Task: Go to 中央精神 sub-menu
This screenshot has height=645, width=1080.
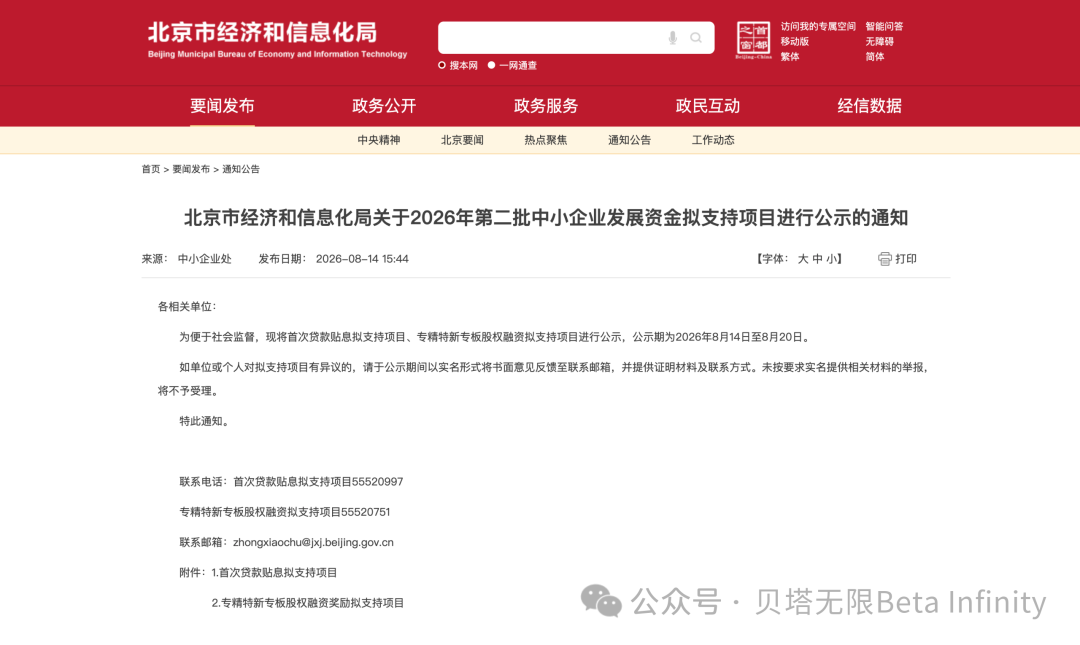Action: (379, 140)
